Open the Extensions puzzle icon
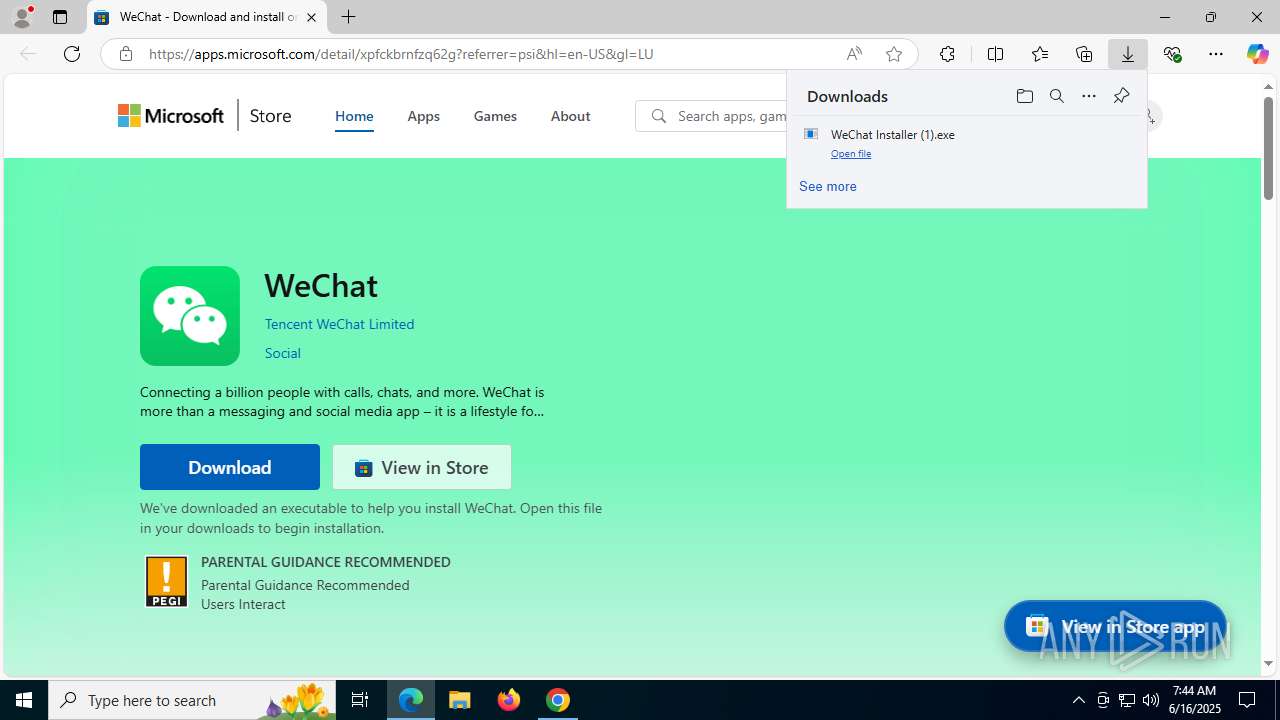The image size is (1280, 720). click(947, 54)
